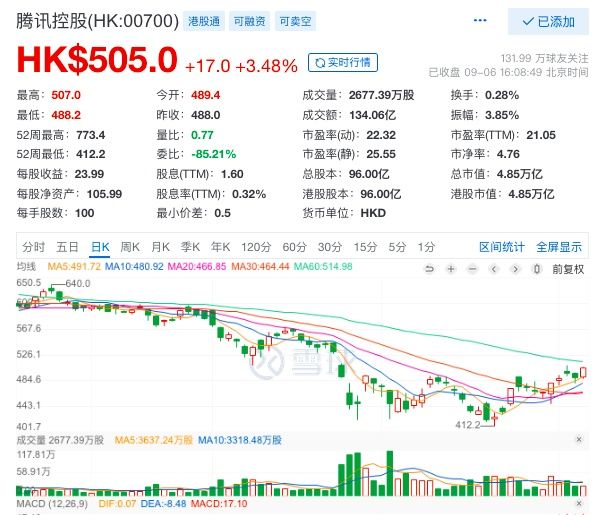The image size is (613, 515).
Task: Click the 640.0 high marker on chart
Action: (x=78, y=284)
